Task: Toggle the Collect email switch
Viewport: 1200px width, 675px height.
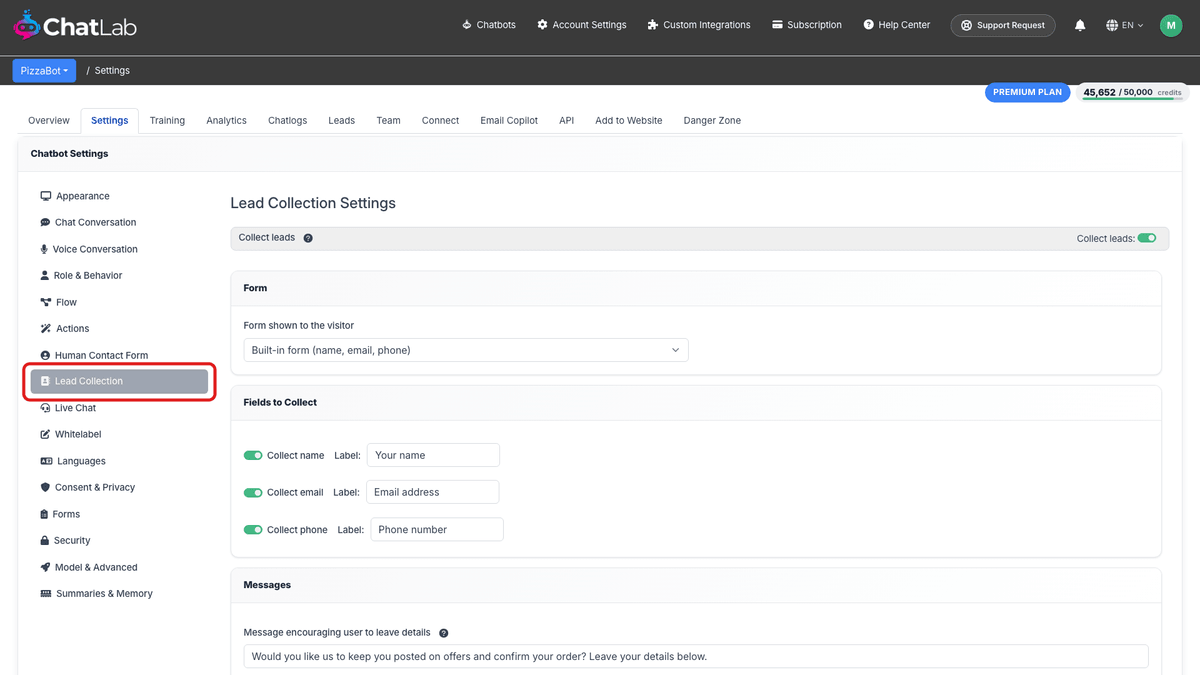Action: pyautogui.click(x=253, y=492)
